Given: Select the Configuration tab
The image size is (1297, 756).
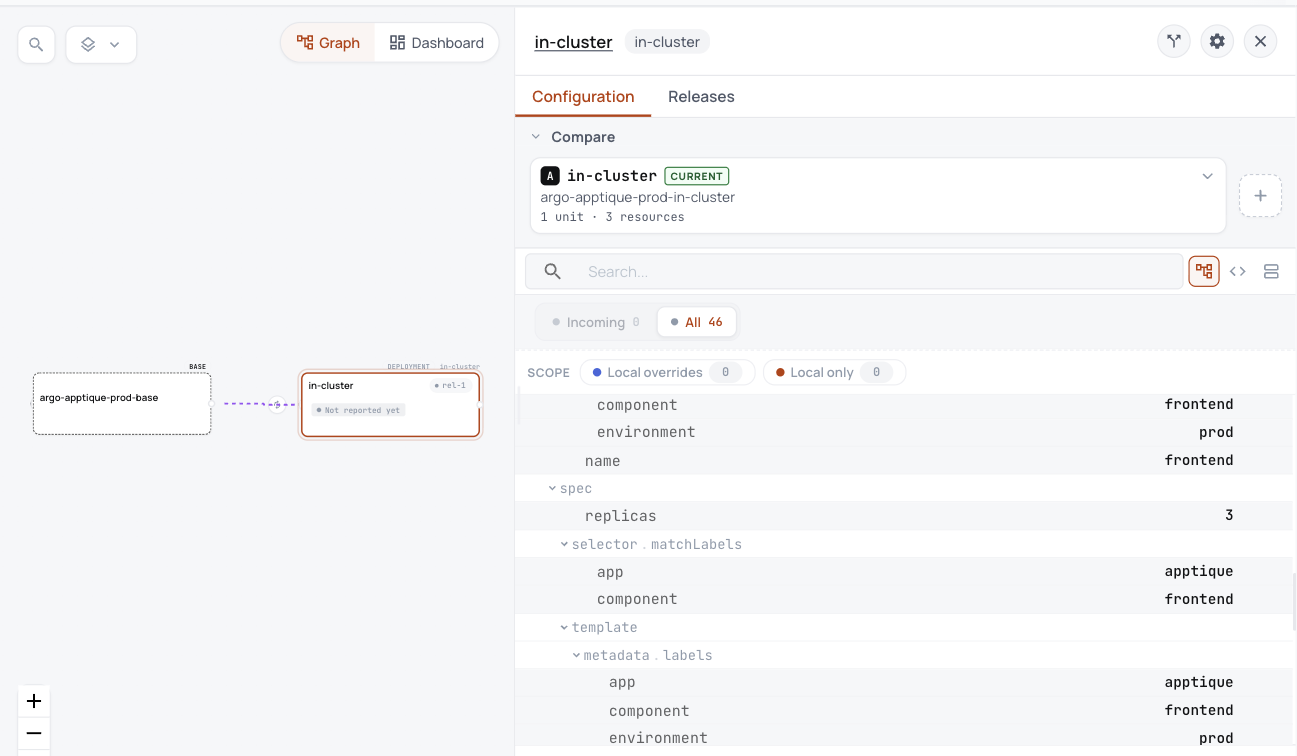Looking at the screenshot, I should click(x=583, y=97).
